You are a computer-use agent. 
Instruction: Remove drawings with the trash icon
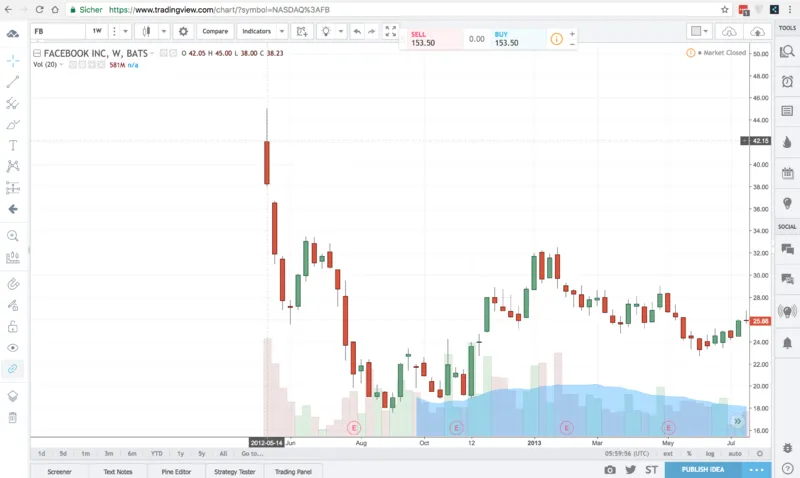coord(13,418)
